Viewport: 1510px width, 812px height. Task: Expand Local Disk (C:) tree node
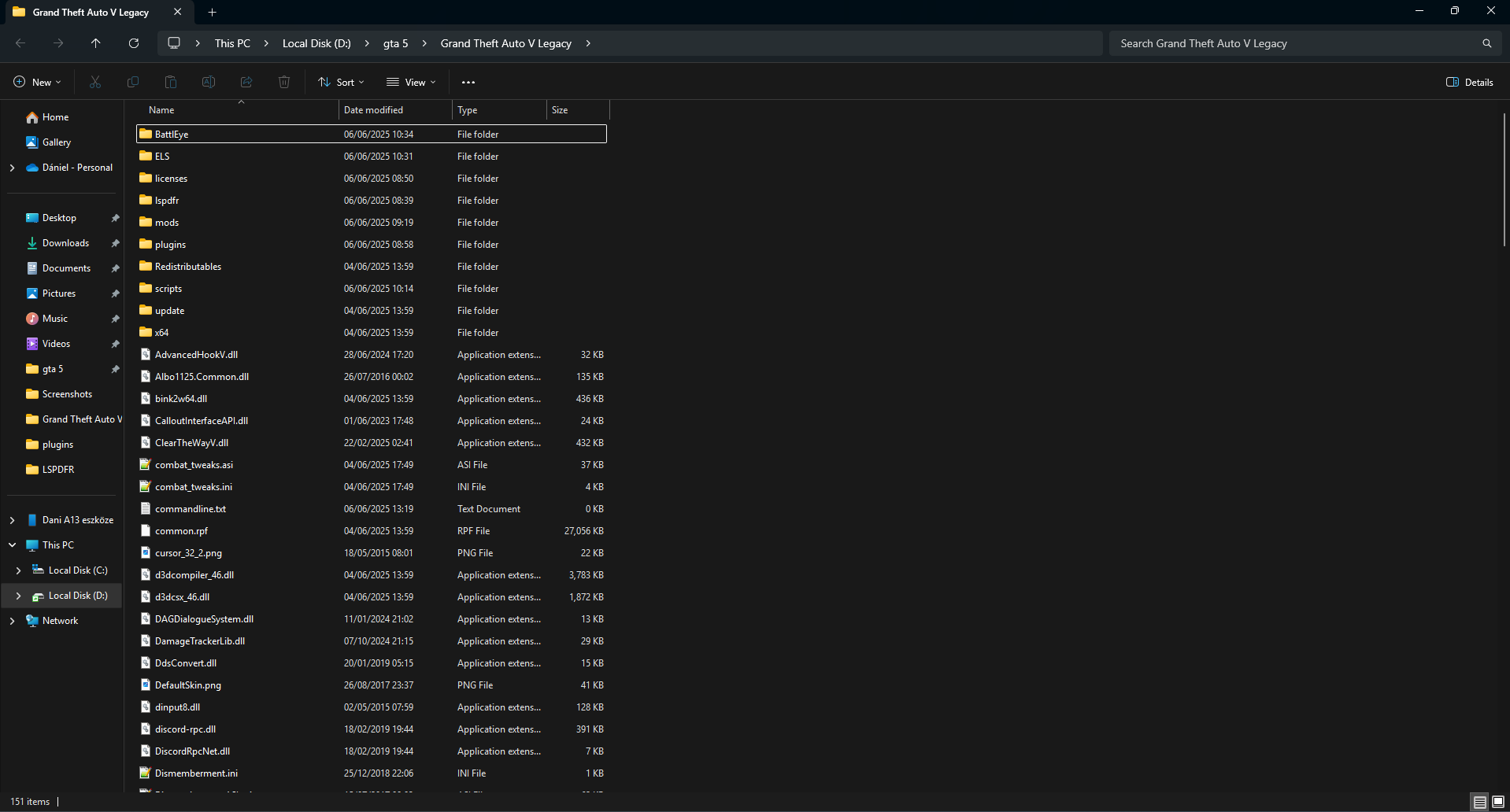(18, 570)
